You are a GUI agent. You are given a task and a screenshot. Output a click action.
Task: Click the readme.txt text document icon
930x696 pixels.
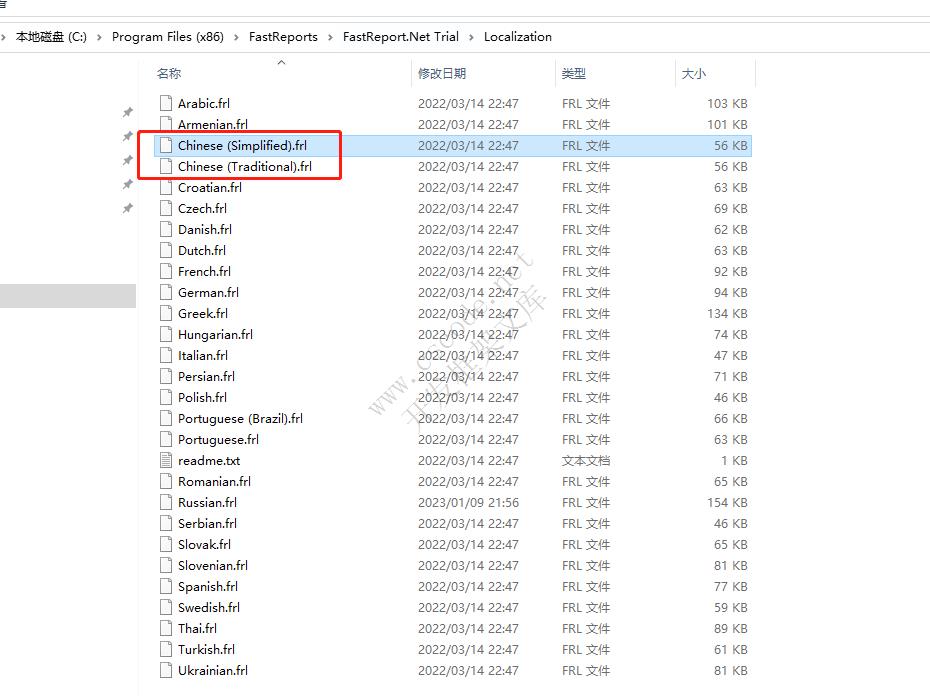(x=165, y=460)
